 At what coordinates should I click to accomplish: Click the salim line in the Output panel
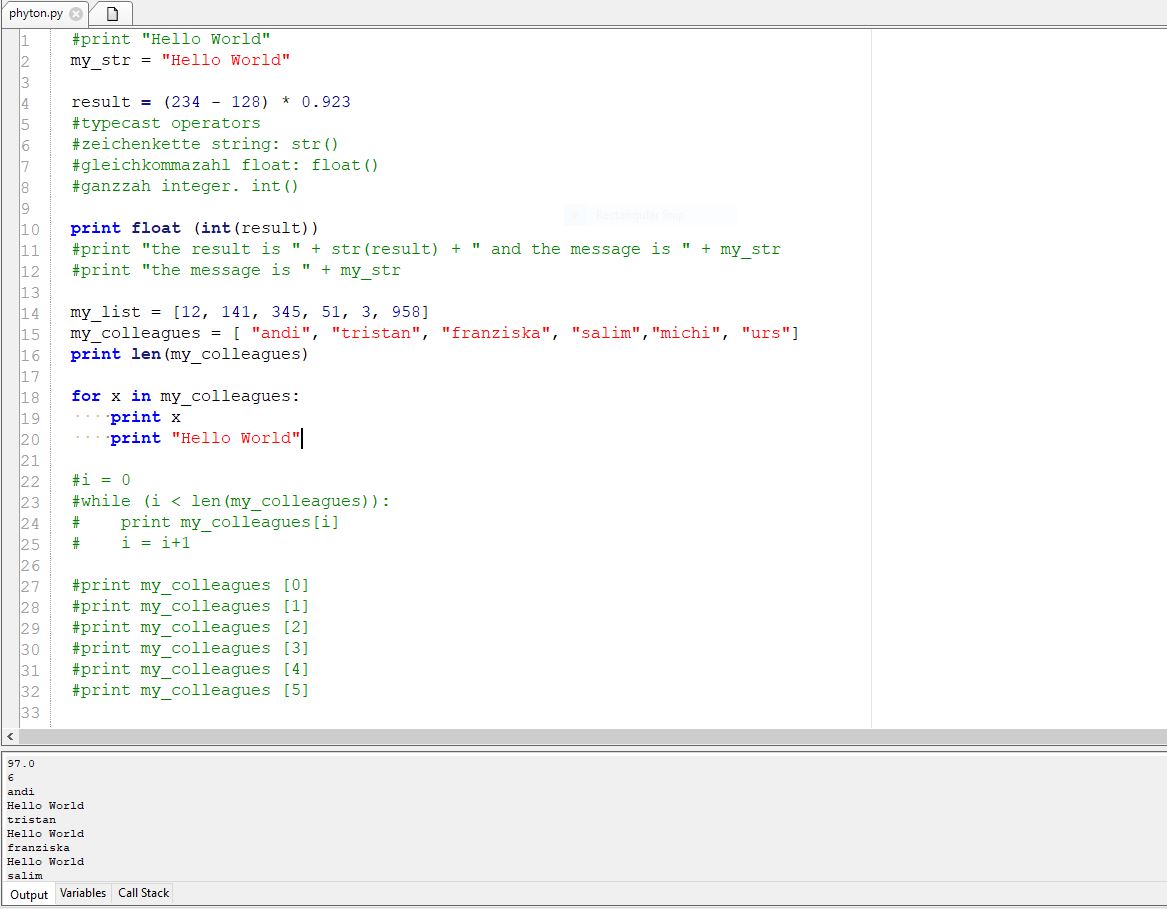(x=23, y=875)
